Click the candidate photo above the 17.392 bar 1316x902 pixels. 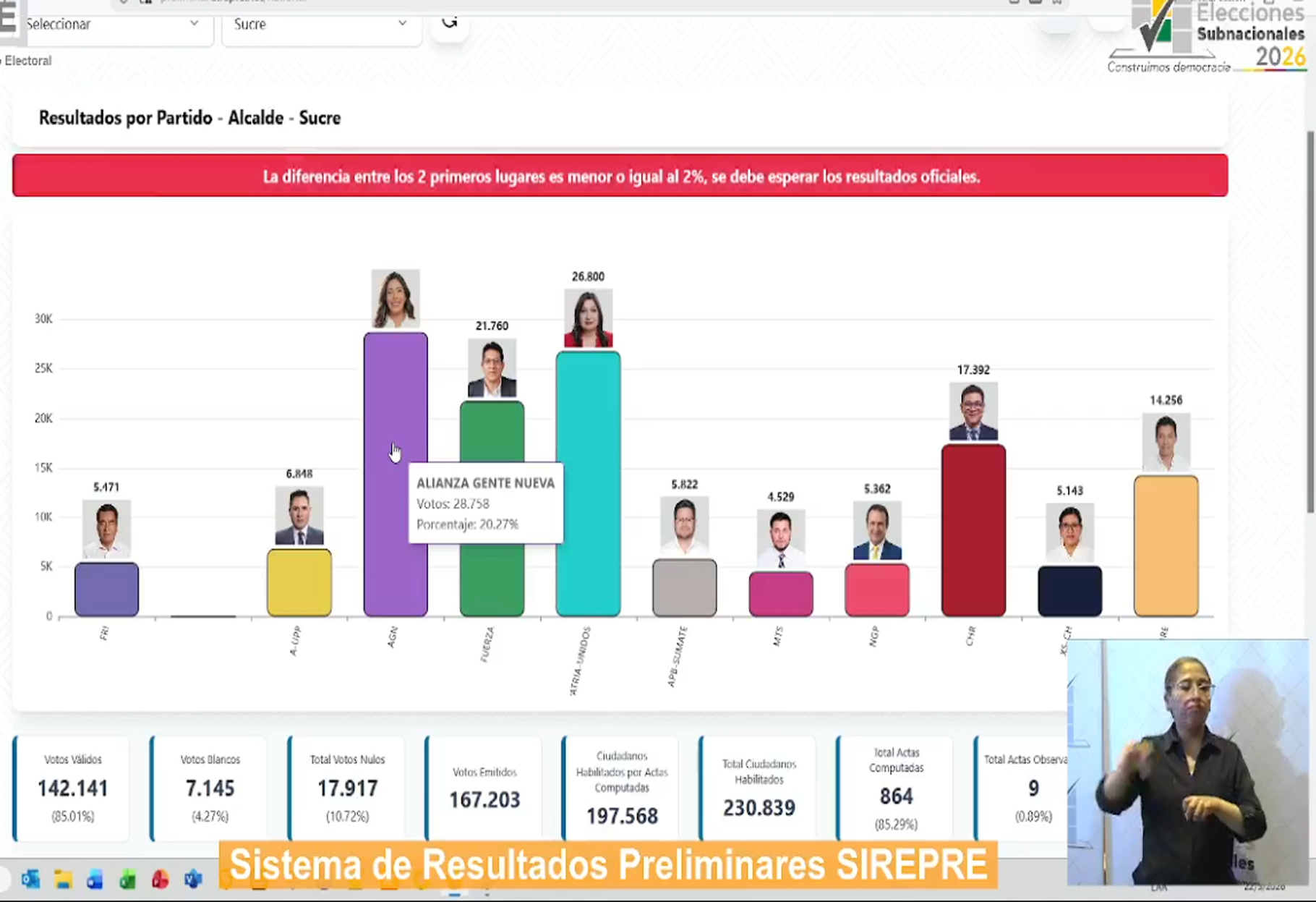[x=973, y=412]
